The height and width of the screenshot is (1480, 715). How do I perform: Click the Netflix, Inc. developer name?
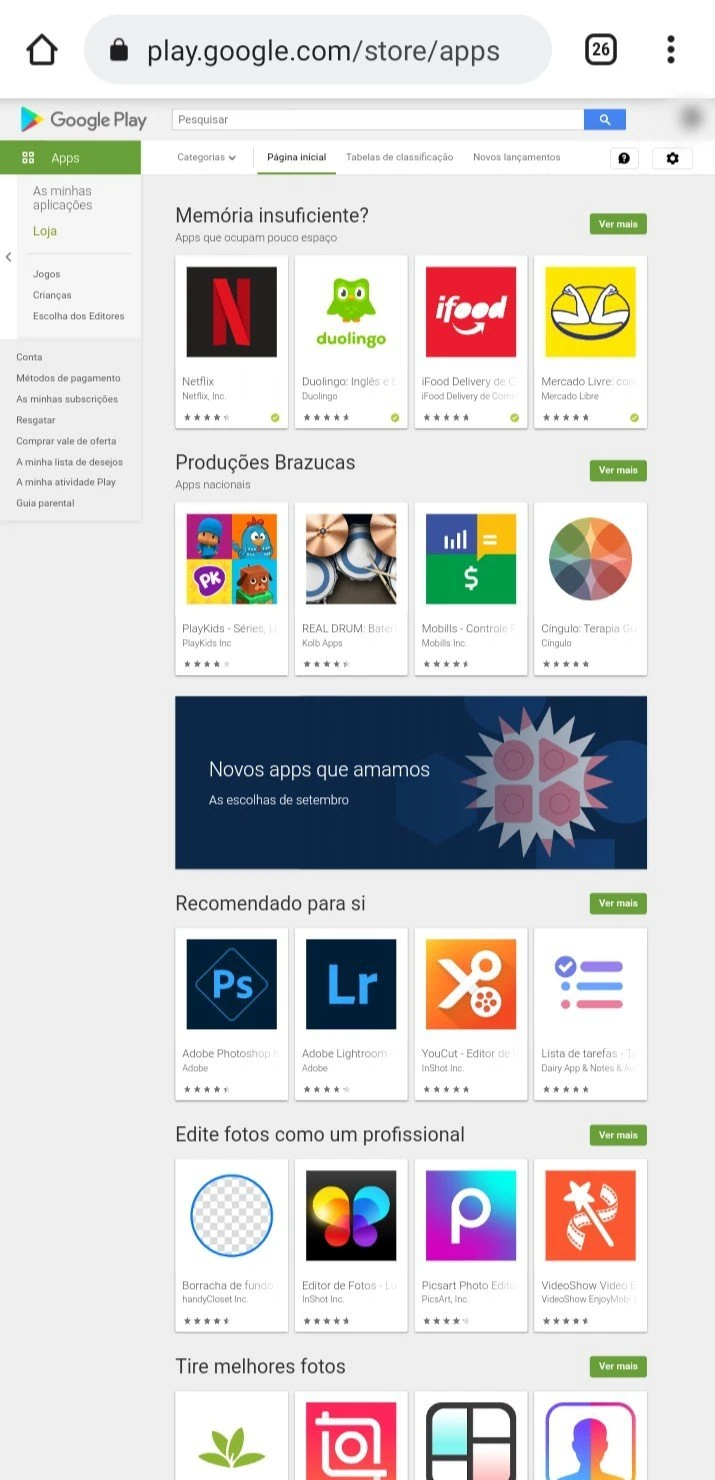point(204,396)
